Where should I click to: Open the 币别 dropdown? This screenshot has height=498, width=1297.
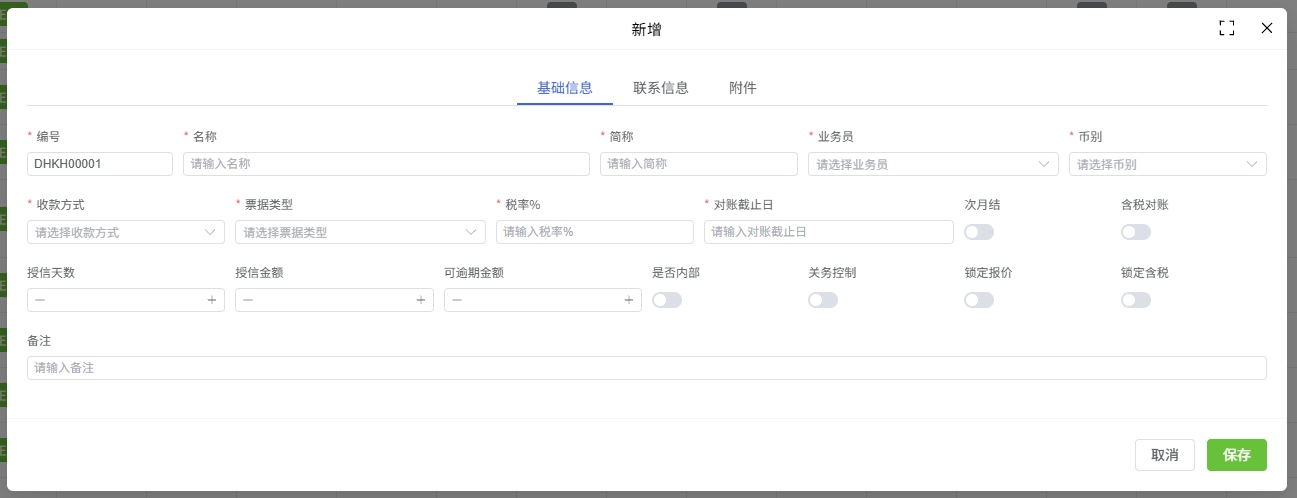1168,164
